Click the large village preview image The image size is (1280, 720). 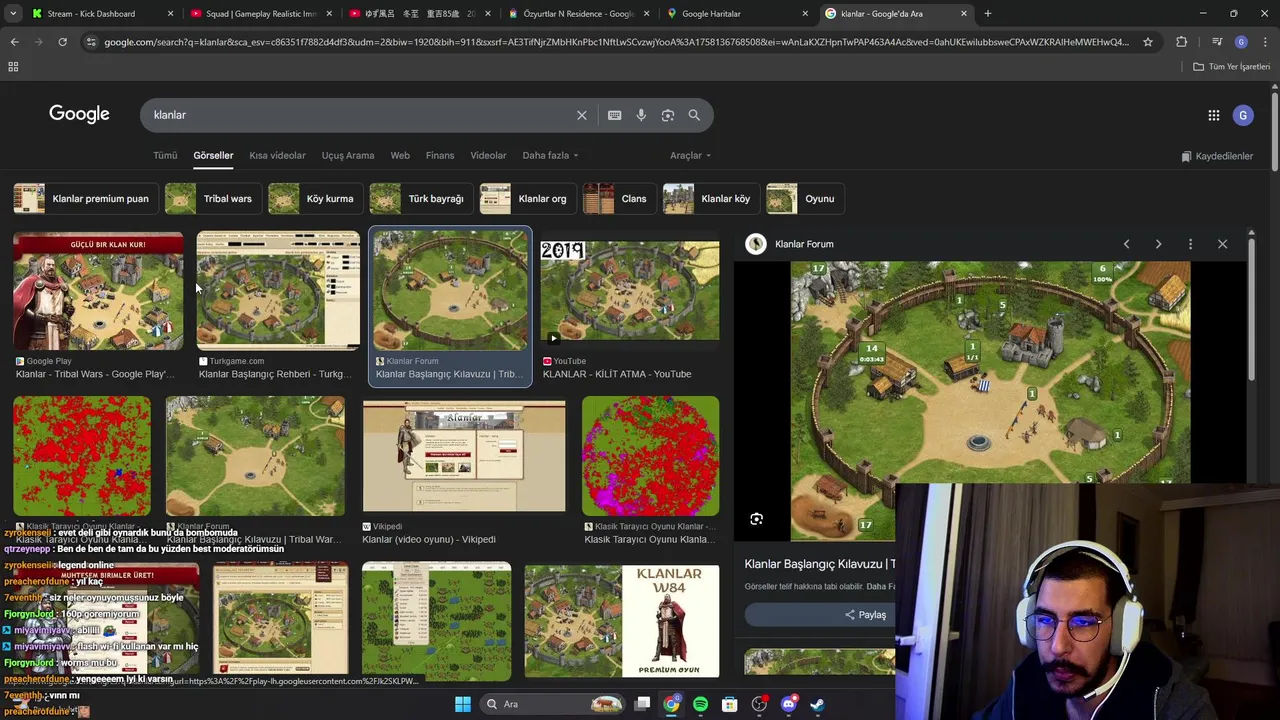click(x=990, y=400)
